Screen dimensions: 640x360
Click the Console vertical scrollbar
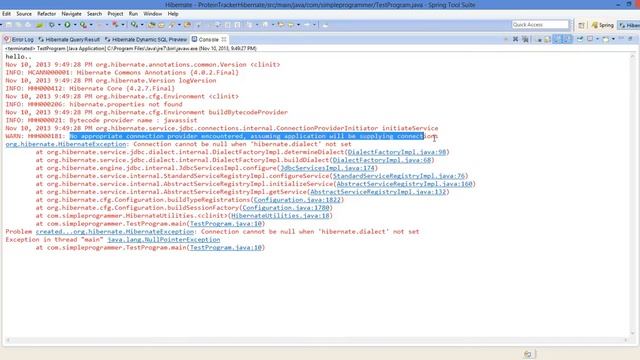pos(633,194)
